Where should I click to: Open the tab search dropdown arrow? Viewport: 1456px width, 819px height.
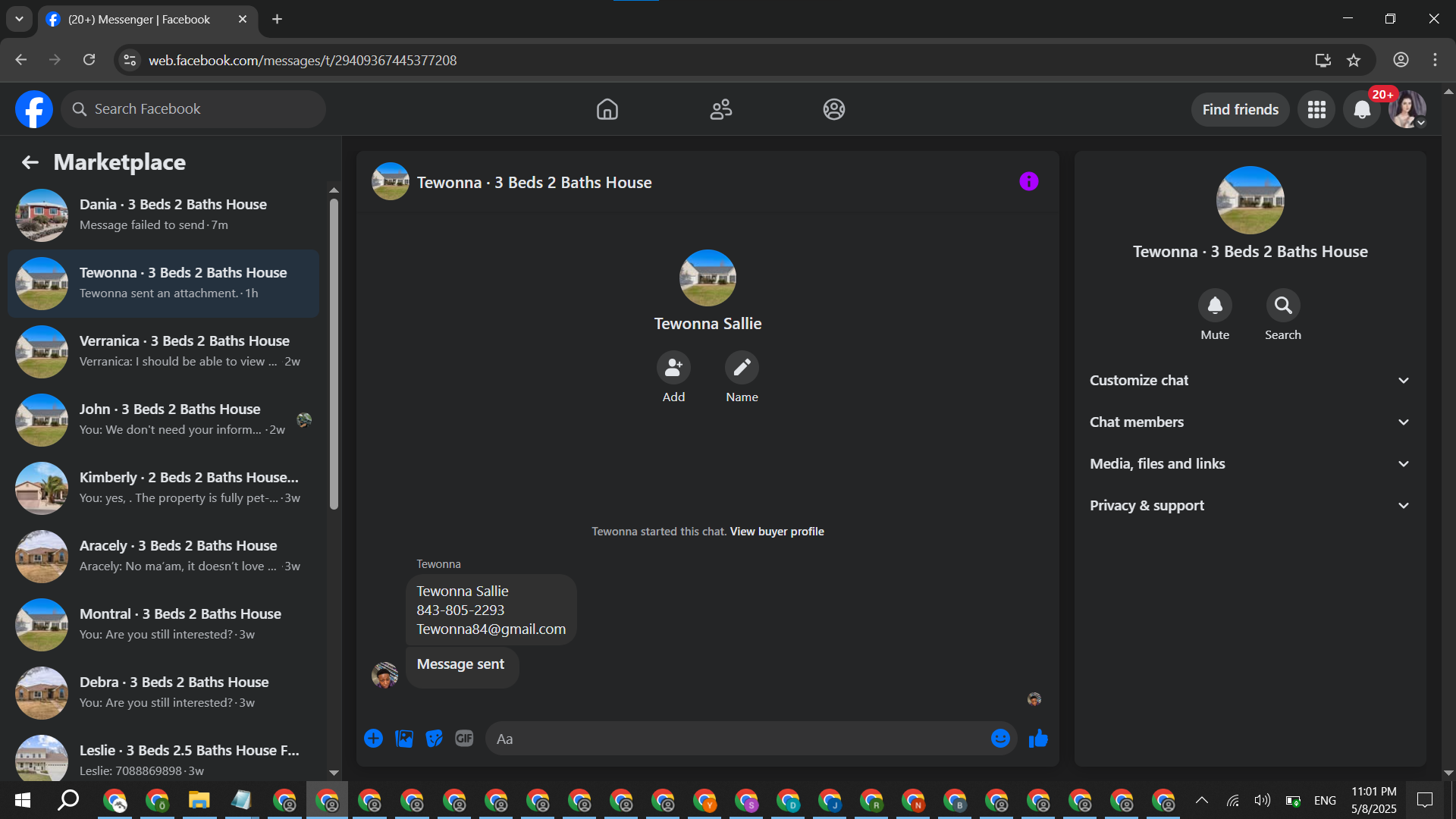[x=19, y=19]
